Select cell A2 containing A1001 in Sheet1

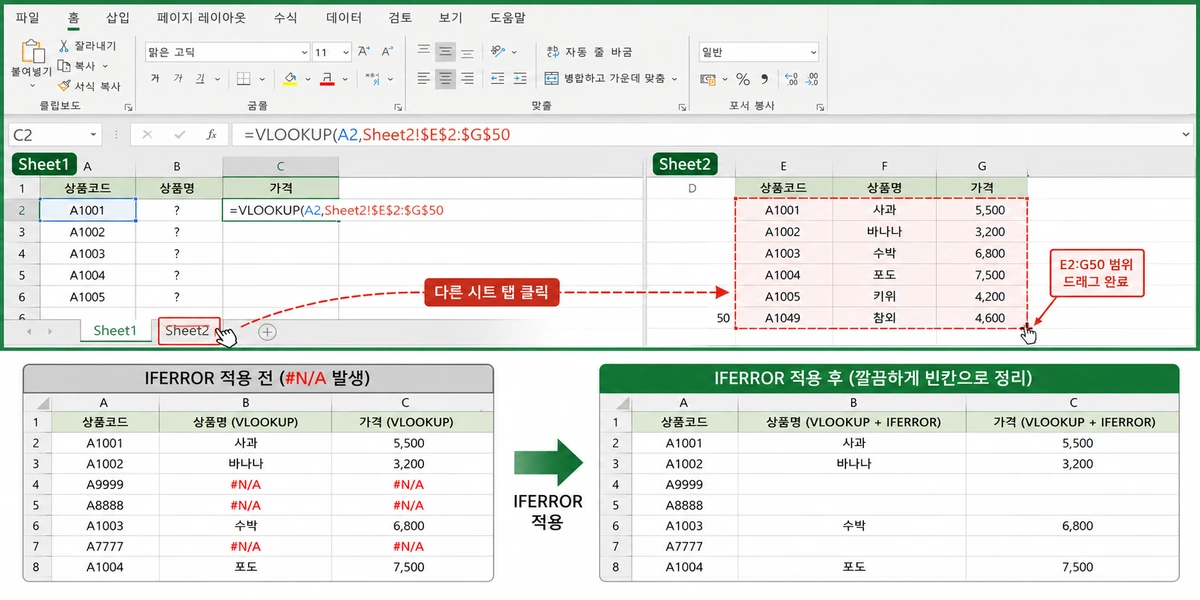click(x=87, y=210)
